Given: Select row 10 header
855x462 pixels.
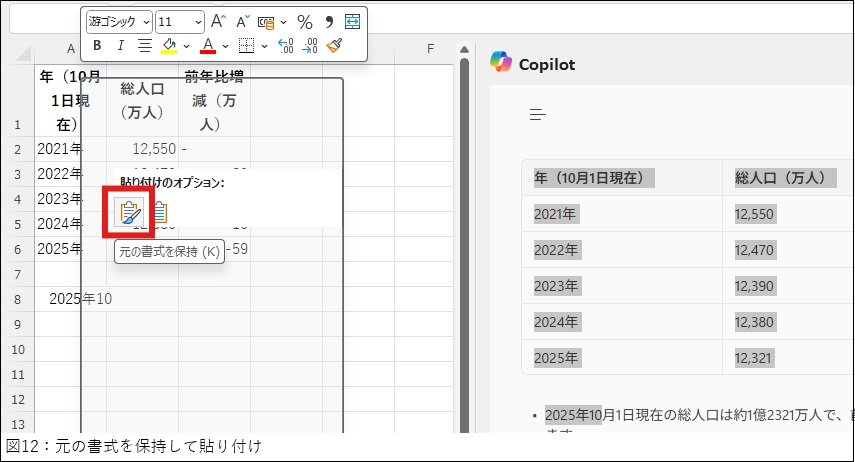Looking at the screenshot, I should [x=16, y=349].
